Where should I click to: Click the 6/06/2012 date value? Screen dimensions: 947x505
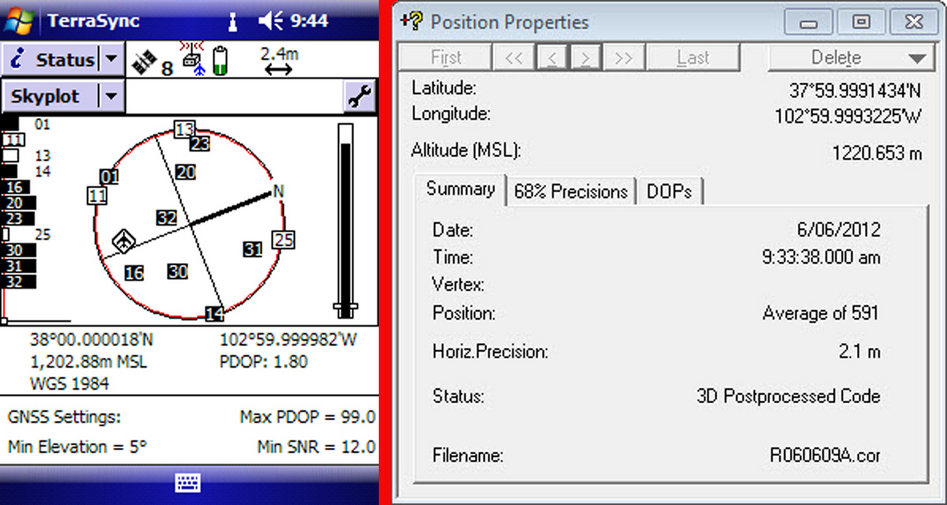click(x=838, y=230)
